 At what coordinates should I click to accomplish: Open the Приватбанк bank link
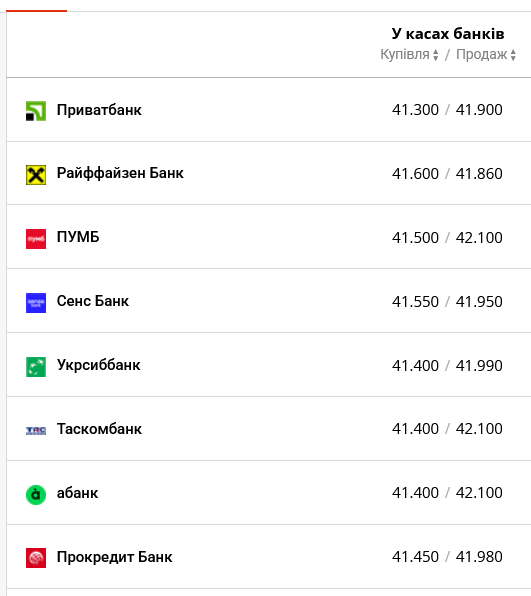[x=99, y=110]
